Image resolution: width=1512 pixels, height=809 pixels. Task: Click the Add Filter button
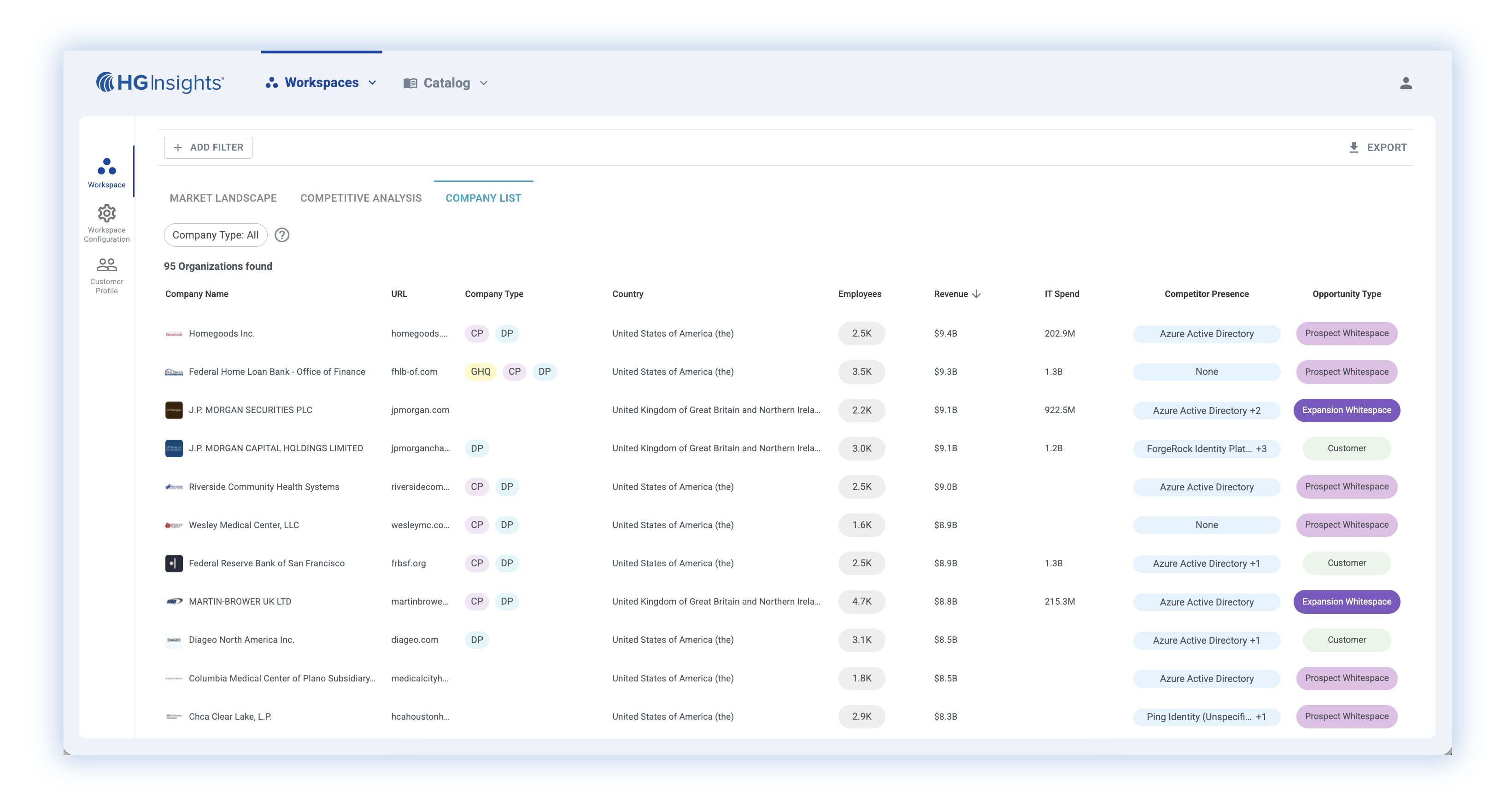pyautogui.click(x=208, y=148)
